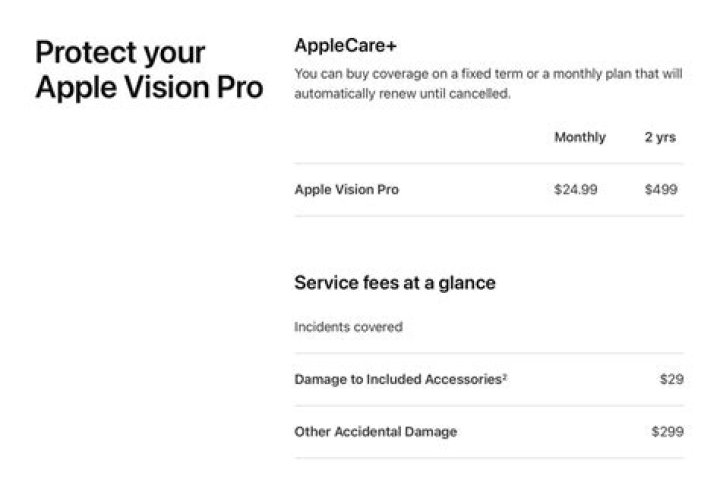Select the Monthly column header
Viewport: 720px width, 501px height.
[579, 138]
